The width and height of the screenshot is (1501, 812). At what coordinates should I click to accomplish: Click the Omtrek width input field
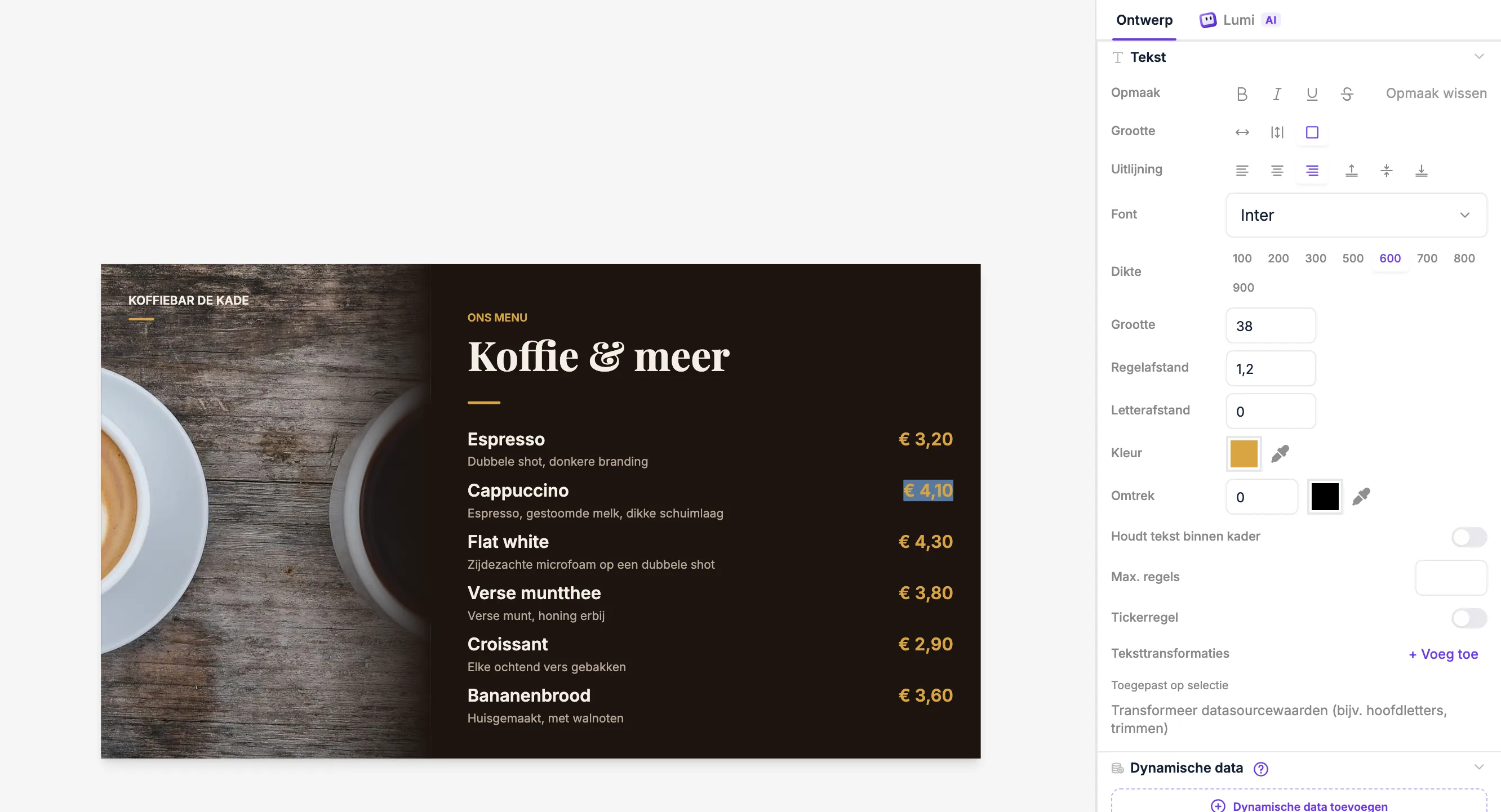point(1262,496)
